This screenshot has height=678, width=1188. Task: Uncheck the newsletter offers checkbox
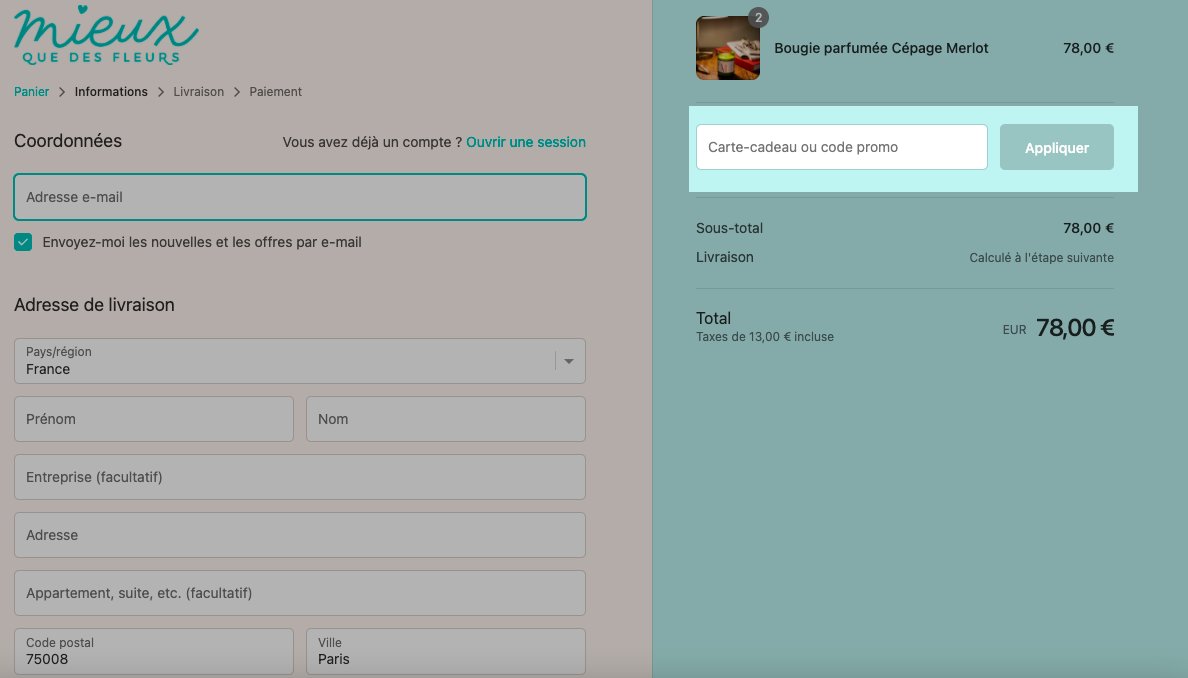click(x=23, y=242)
